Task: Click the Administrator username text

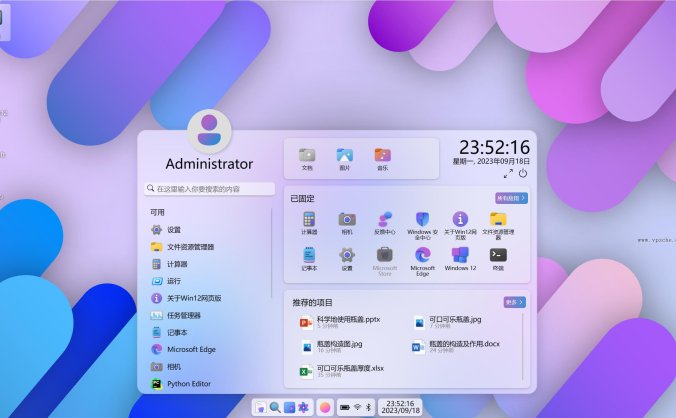Action: pyautogui.click(x=210, y=164)
